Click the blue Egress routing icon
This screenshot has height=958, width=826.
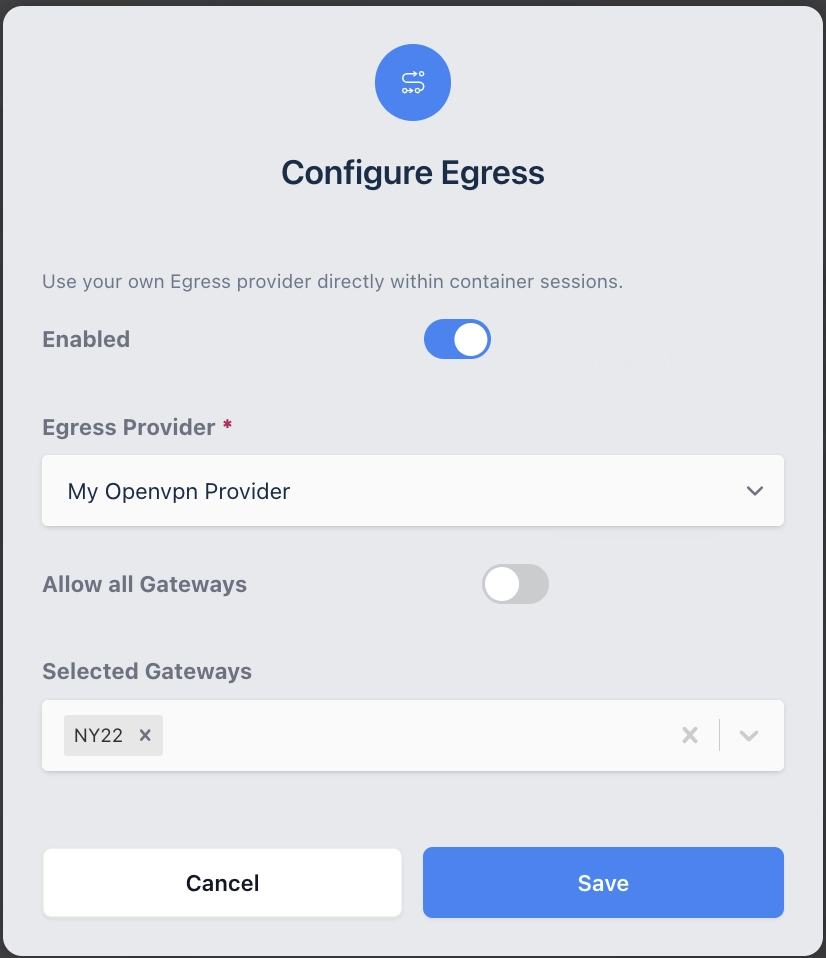click(412, 83)
